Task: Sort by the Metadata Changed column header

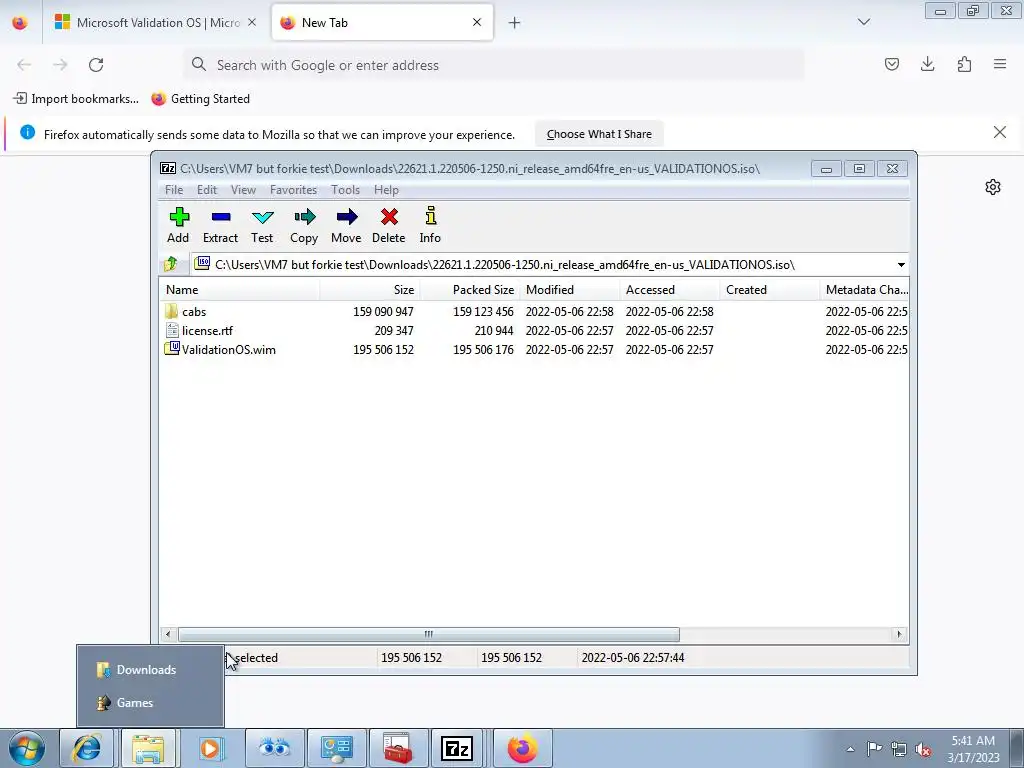Action: click(865, 290)
